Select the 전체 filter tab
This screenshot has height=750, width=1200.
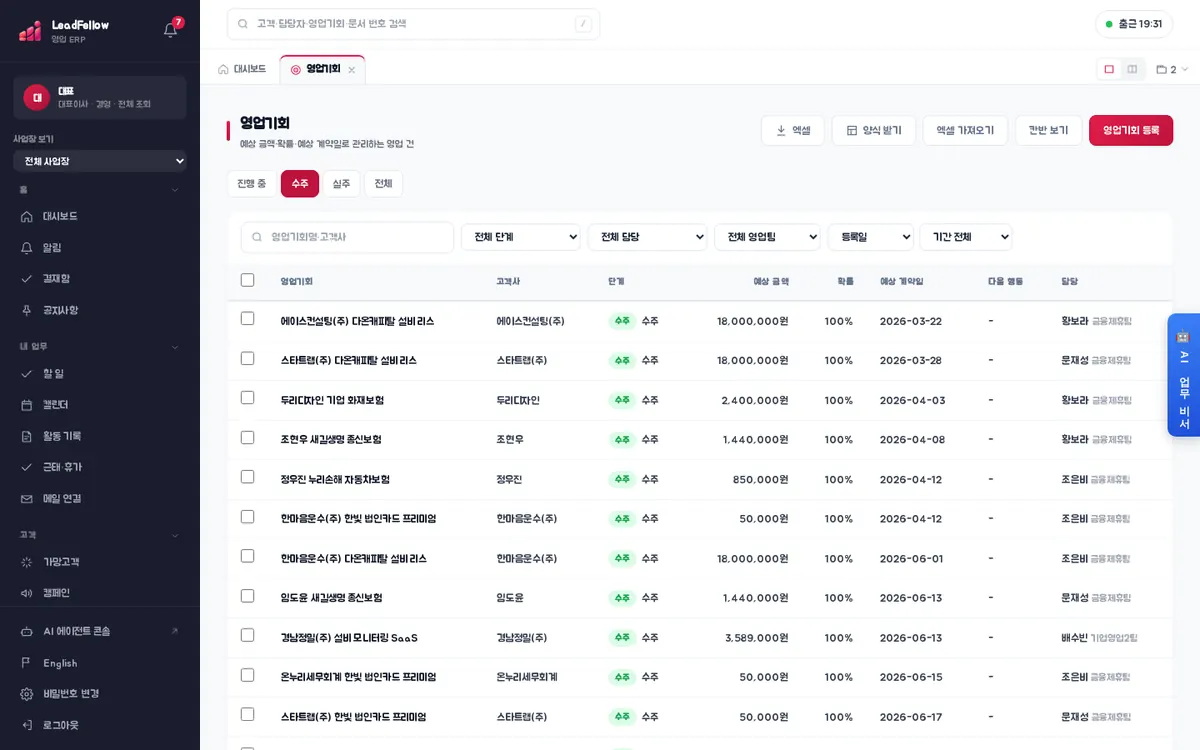[383, 184]
